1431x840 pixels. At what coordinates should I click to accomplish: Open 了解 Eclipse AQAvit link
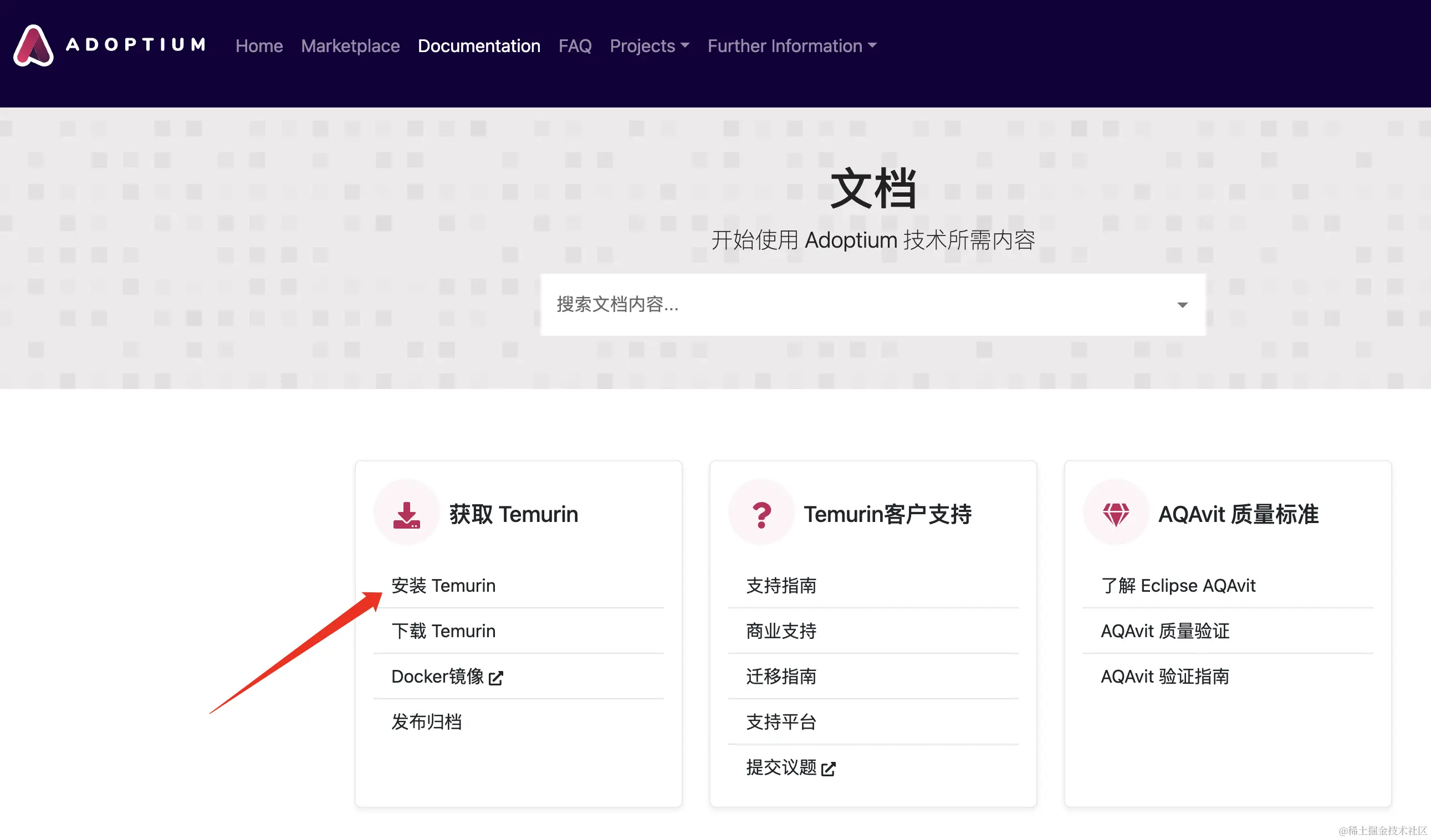pyautogui.click(x=1178, y=585)
